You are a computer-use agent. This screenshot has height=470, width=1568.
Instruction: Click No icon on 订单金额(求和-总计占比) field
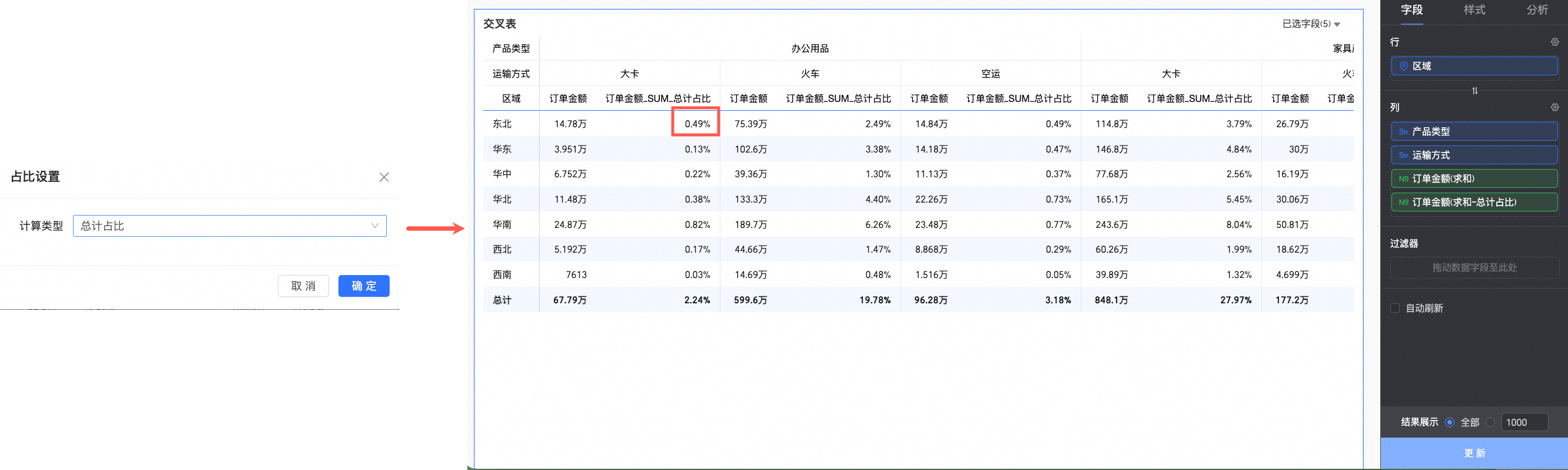click(1403, 202)
